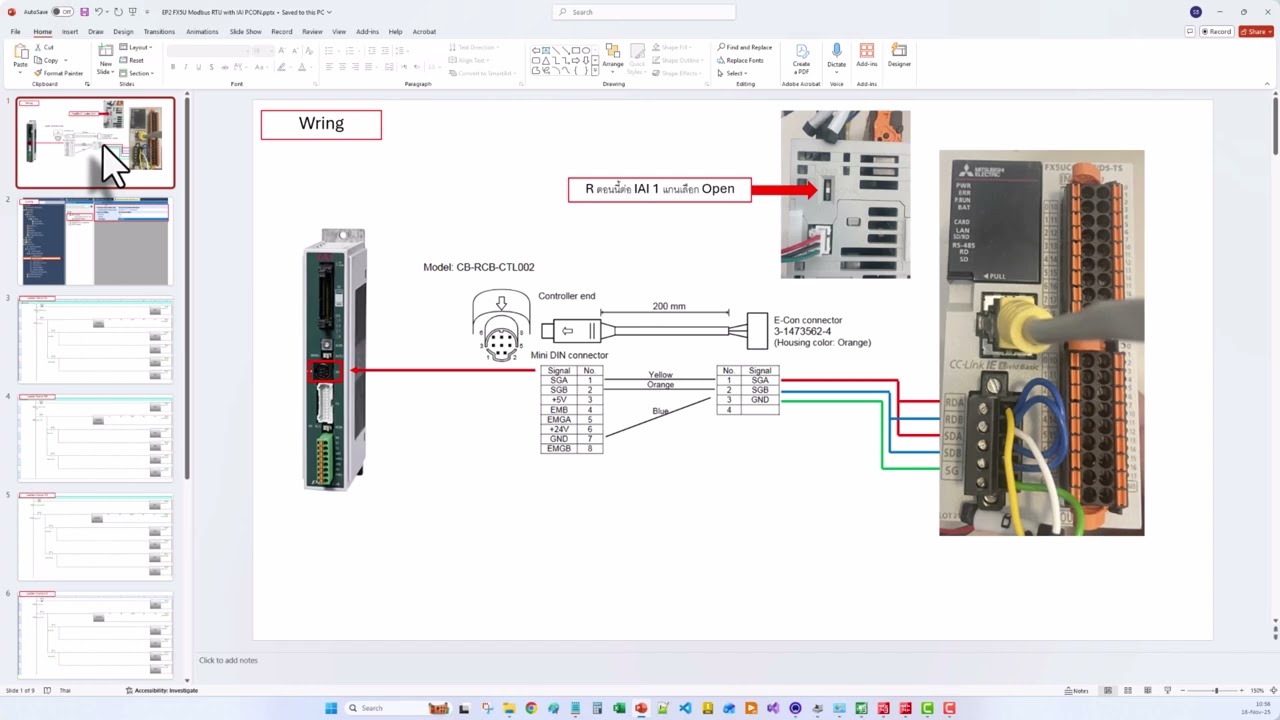This screenshot has height=720, width=1280.
Task: Switch to the Design tab
Action: [x=123, y=31]
